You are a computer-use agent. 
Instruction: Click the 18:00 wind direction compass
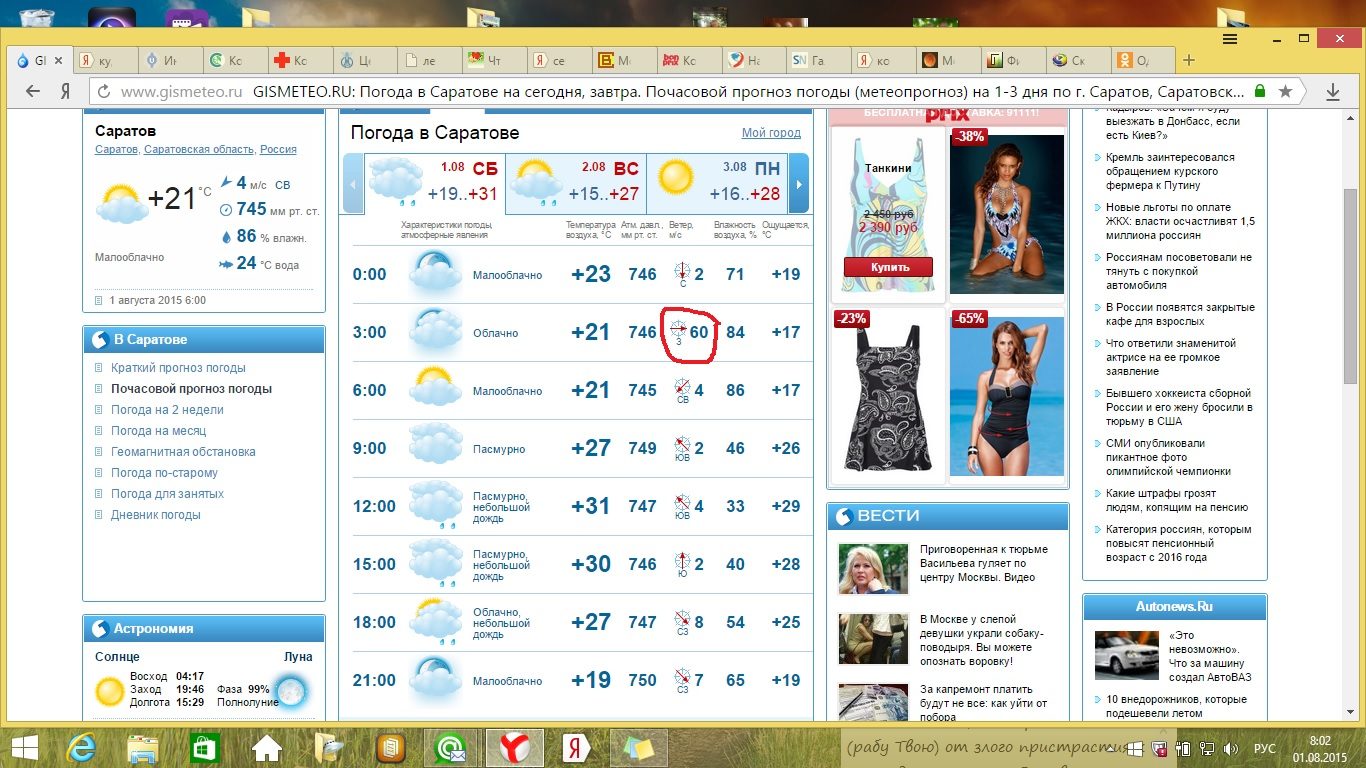683,621
